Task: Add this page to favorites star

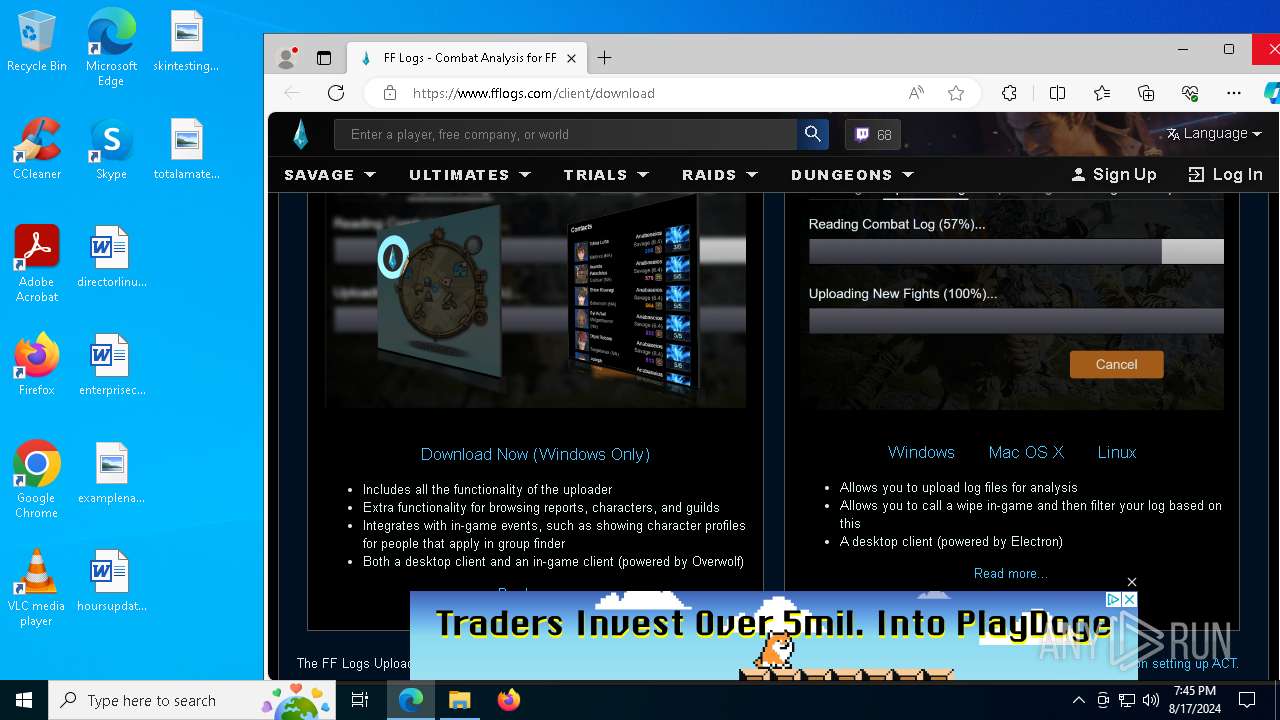Action: tap(956, 93)
